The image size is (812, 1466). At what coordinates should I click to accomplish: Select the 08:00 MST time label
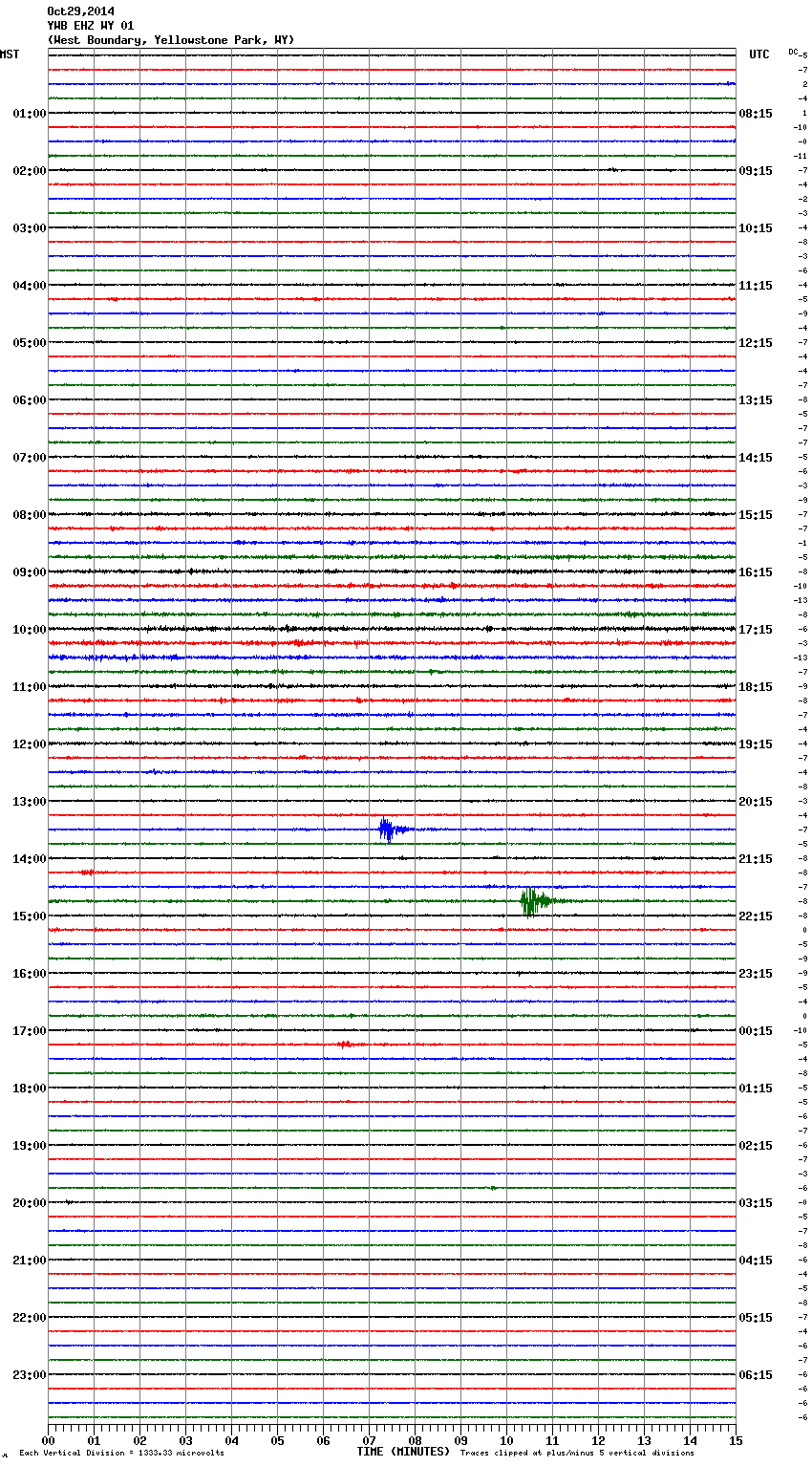click(30, 515)
